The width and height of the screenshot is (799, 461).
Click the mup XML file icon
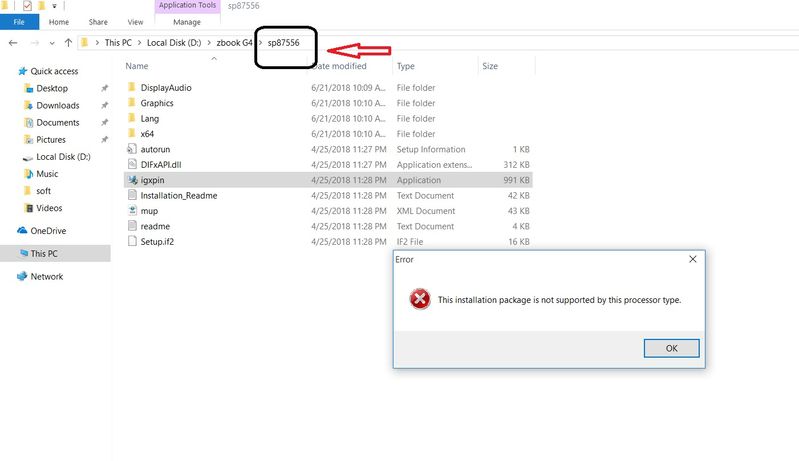[x=132, y=210]
